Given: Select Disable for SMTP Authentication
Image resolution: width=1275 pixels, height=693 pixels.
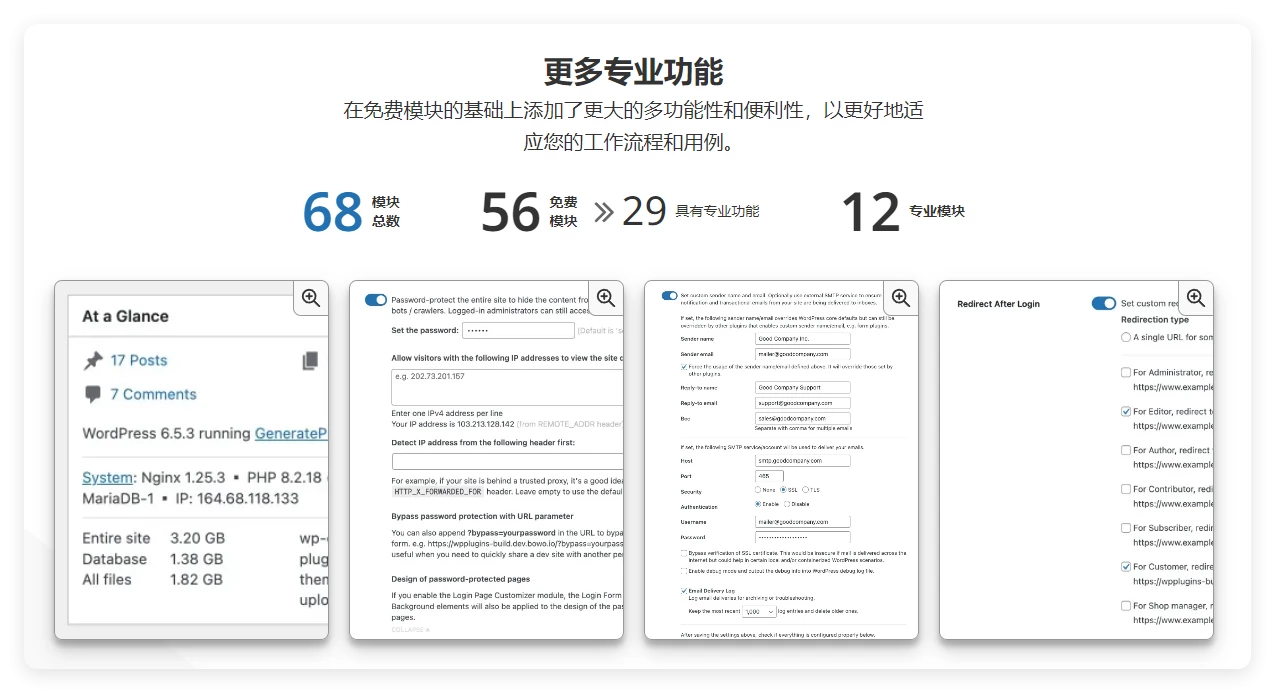Looking at the screenshot, I should point(787,504).
